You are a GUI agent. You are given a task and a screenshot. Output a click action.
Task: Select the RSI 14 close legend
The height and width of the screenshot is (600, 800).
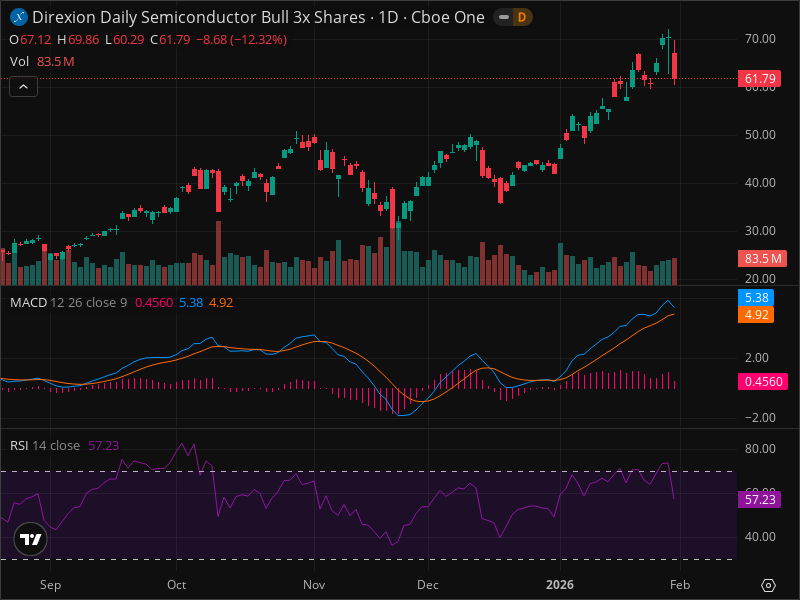[45, 445]
